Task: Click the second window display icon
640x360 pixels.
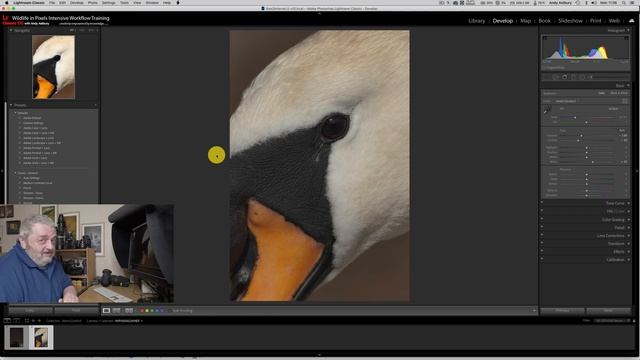Action: [x=17, y=321]
